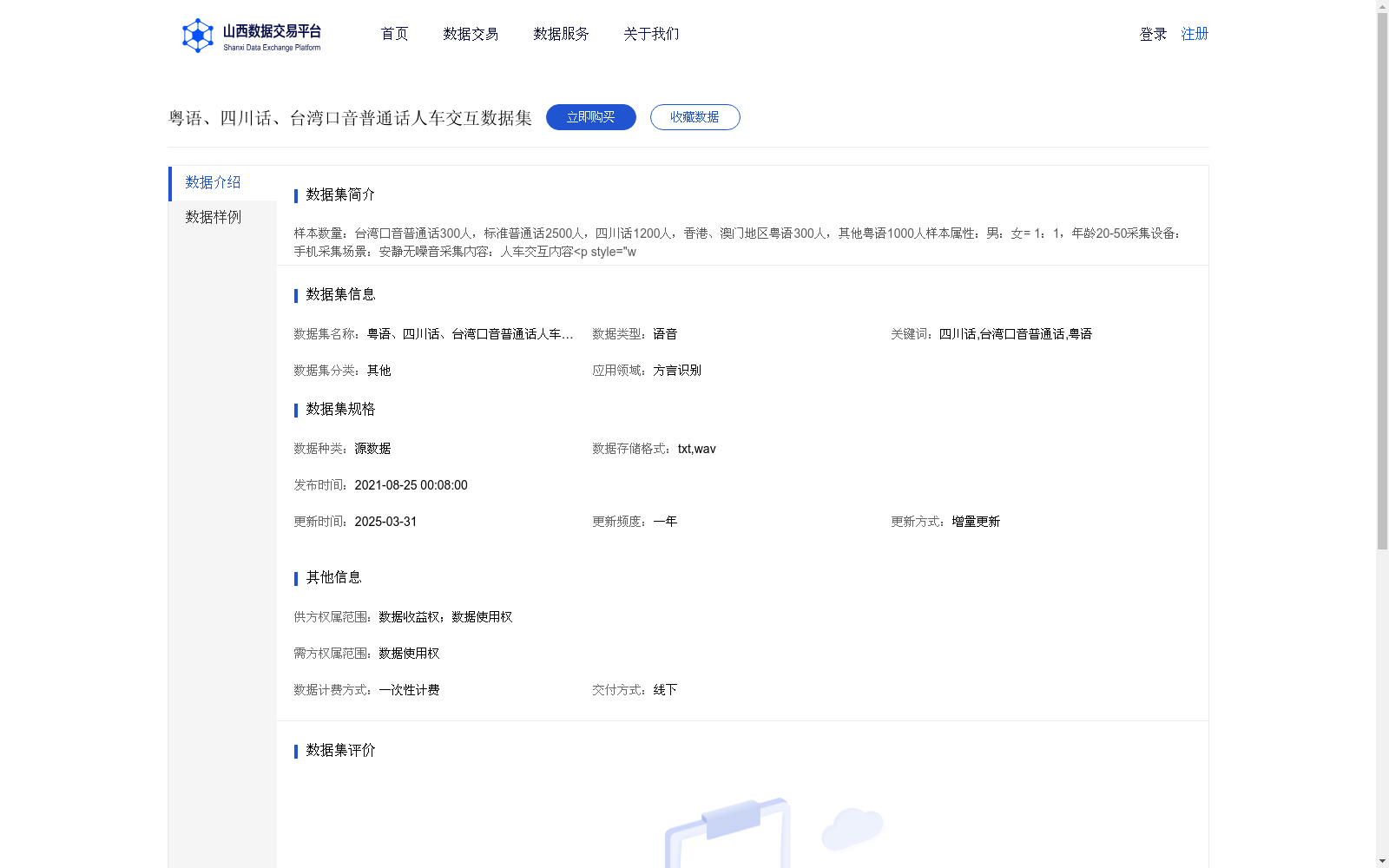The width and height of the screenshot is (1389, 868).
Task: Select the 其他信息 section heading
Action: click(x=333, y=577)
